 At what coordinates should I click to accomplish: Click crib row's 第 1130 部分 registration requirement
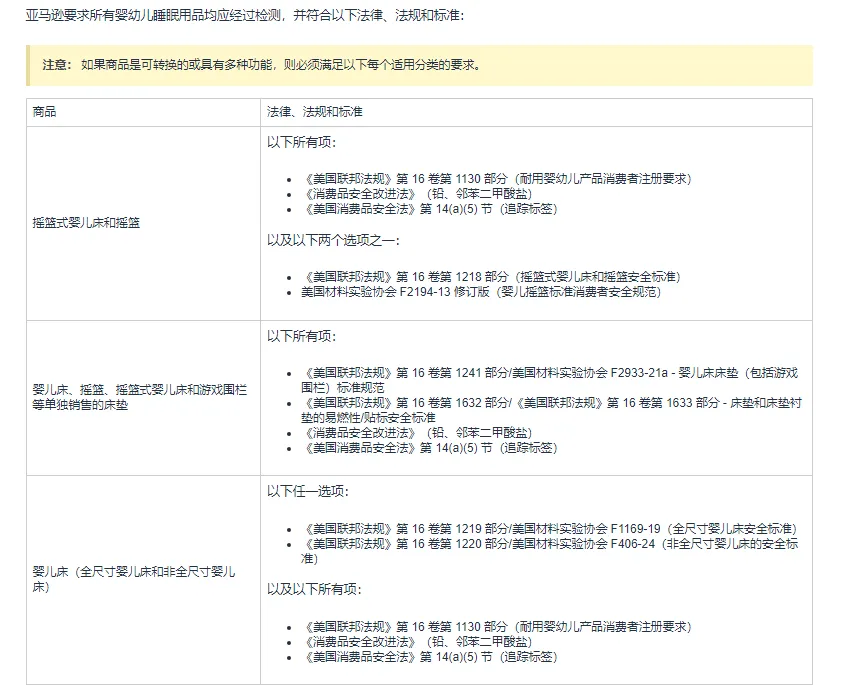496,627
